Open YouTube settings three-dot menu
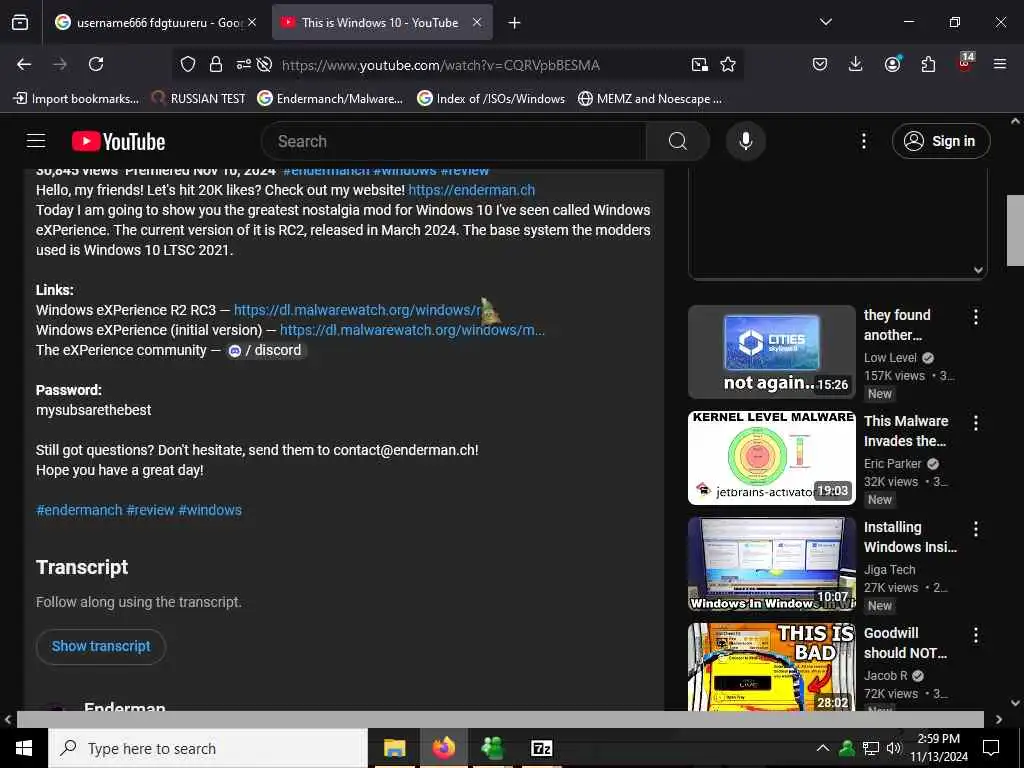Viewport: 1024px width, 768px height. 863,141
